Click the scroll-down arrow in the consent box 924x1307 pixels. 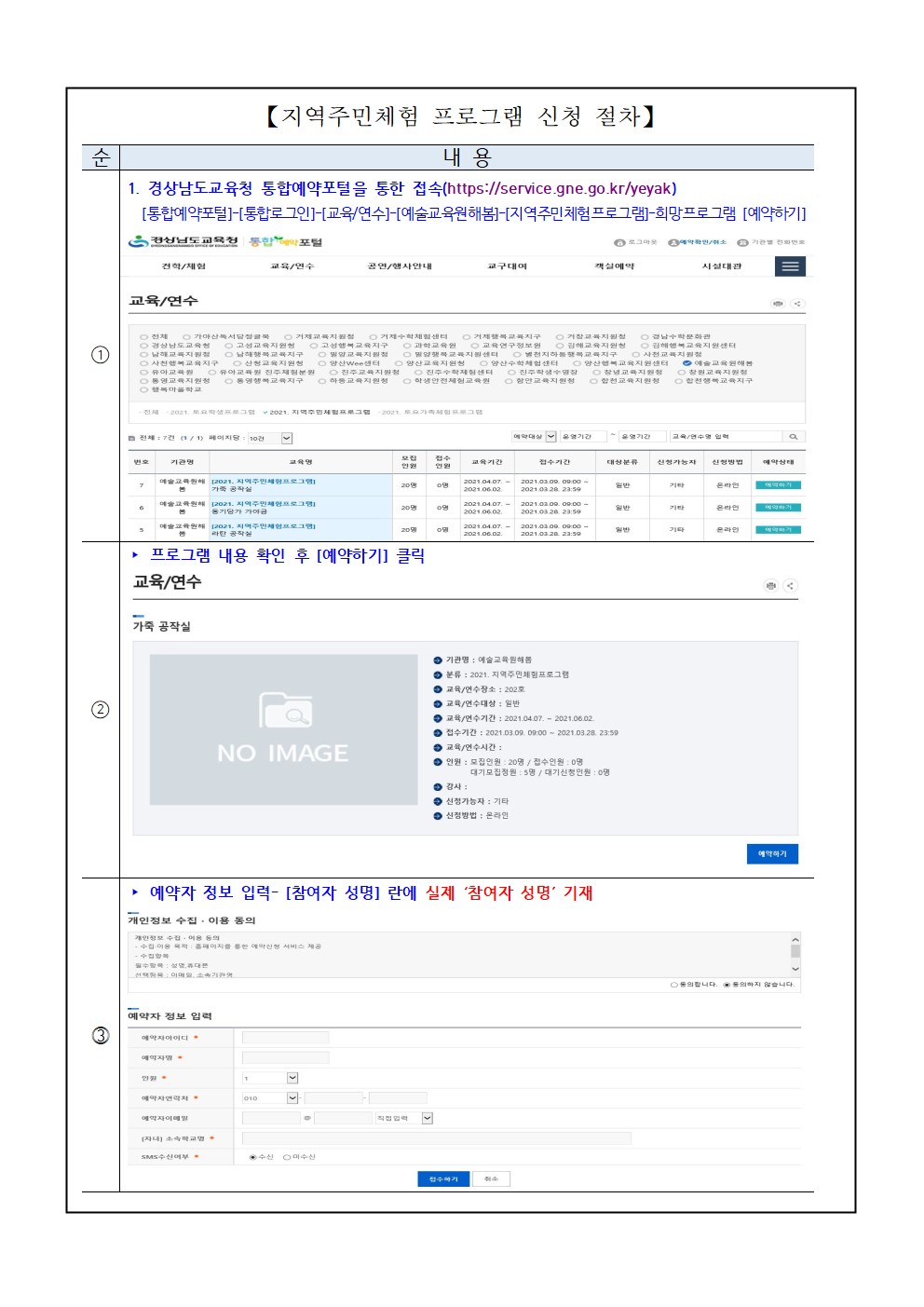795,969
